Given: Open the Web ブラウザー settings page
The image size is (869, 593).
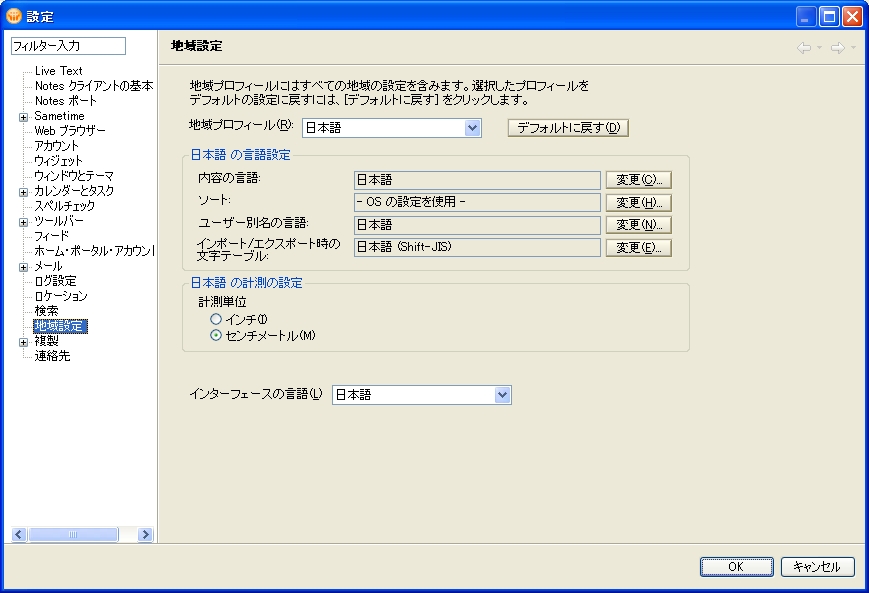Looking at the screenshot, I should click(70, 131).
